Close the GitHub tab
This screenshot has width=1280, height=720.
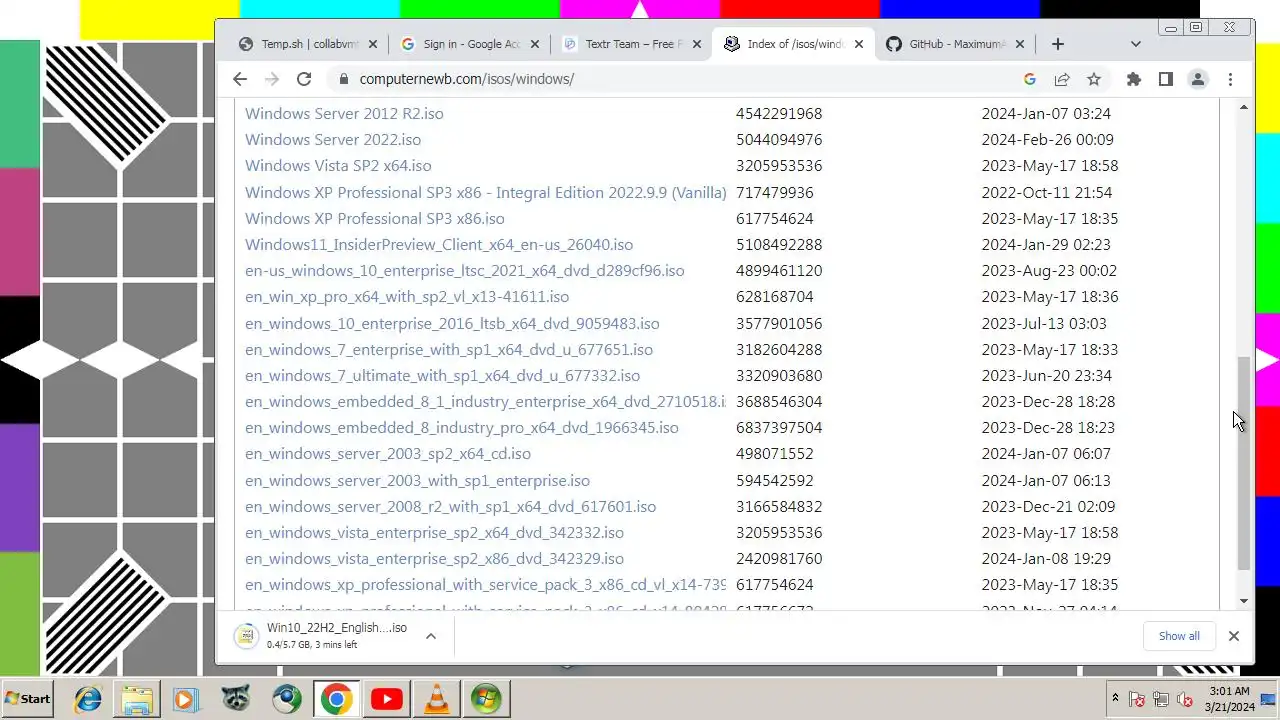[x=1021, y=44]
